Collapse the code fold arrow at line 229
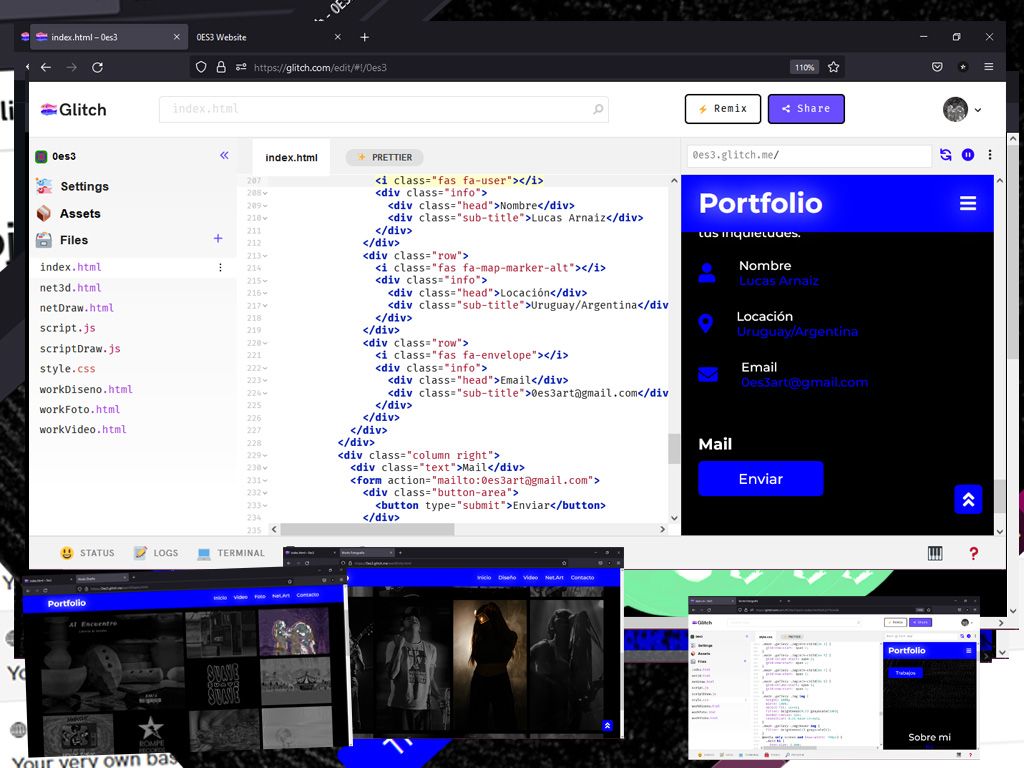 (x=265, y=455)
